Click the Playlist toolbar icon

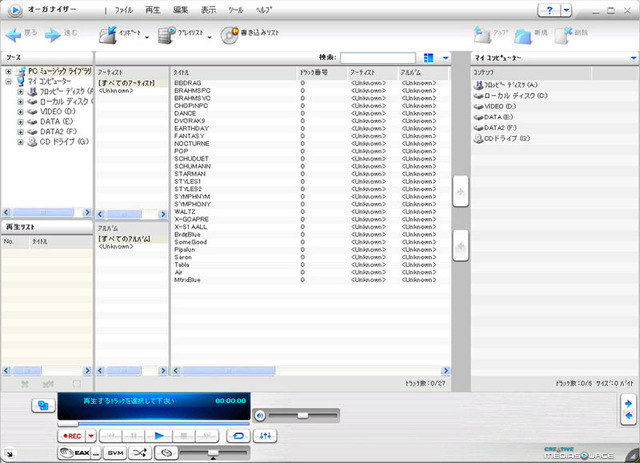click(x=167, y=35)
